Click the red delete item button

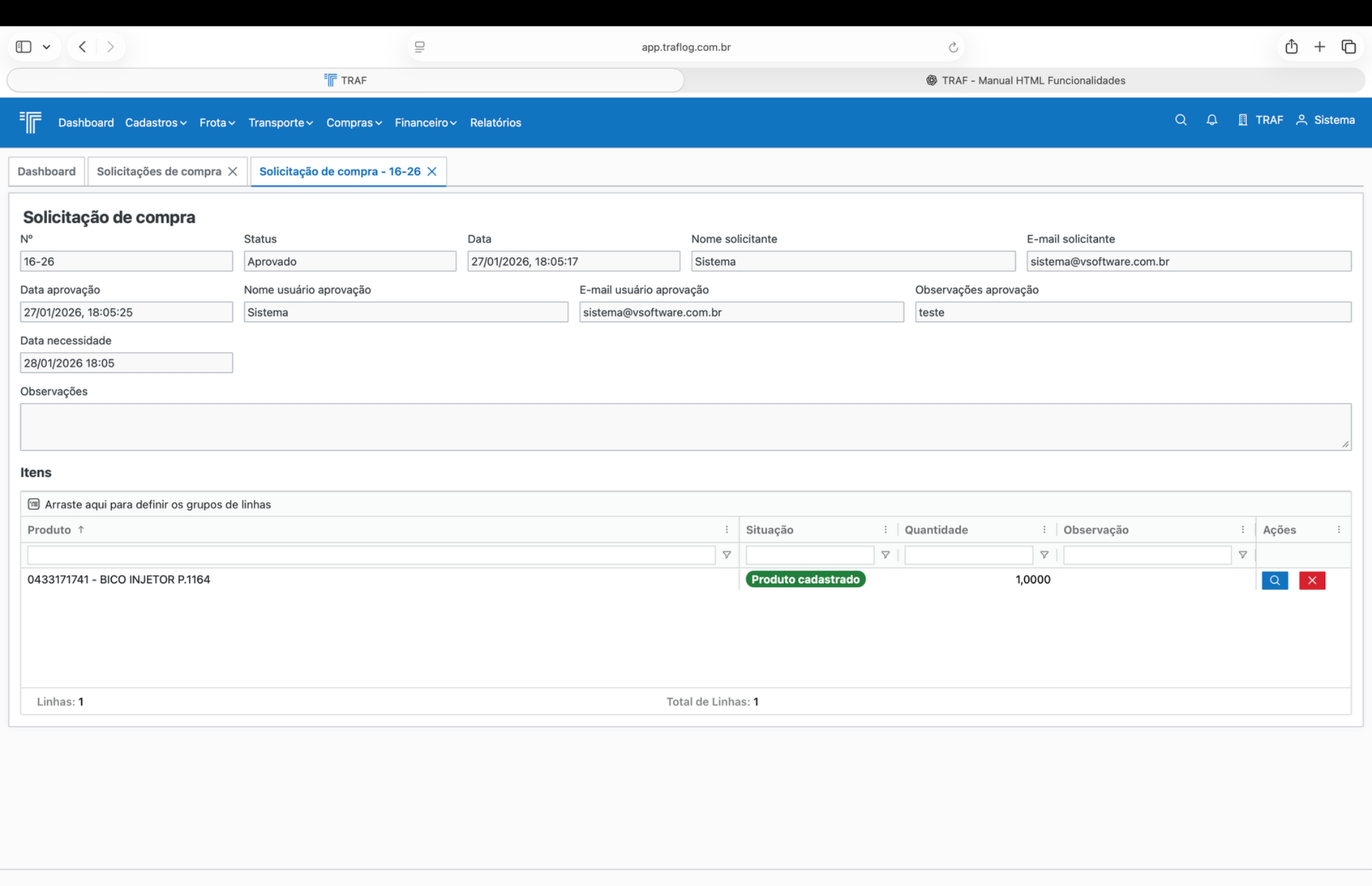click(x=1312, y=581)
